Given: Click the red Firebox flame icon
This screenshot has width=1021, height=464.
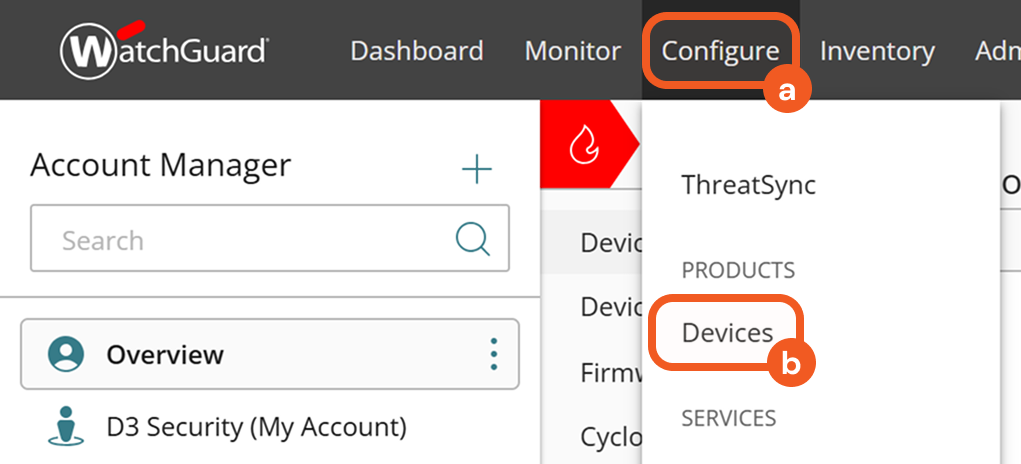Looking at the screenshot, I should pos(581,146).
